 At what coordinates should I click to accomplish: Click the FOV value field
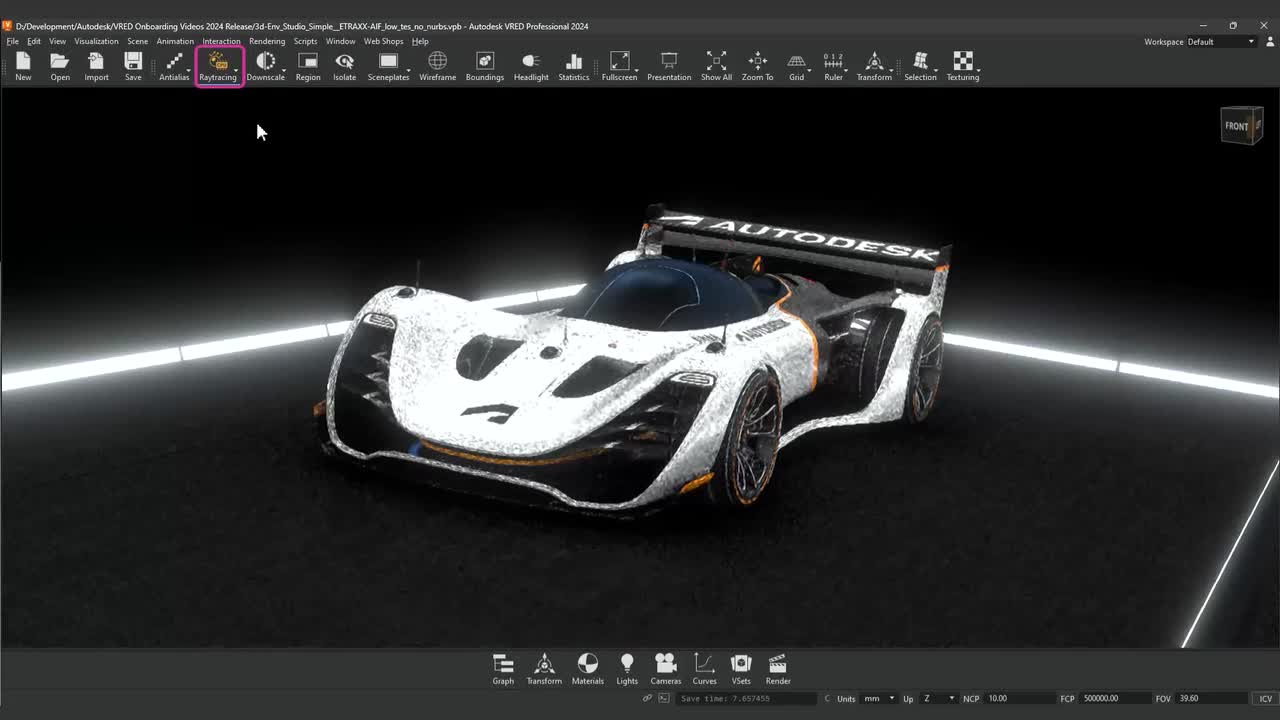(x=1212, y=698)
